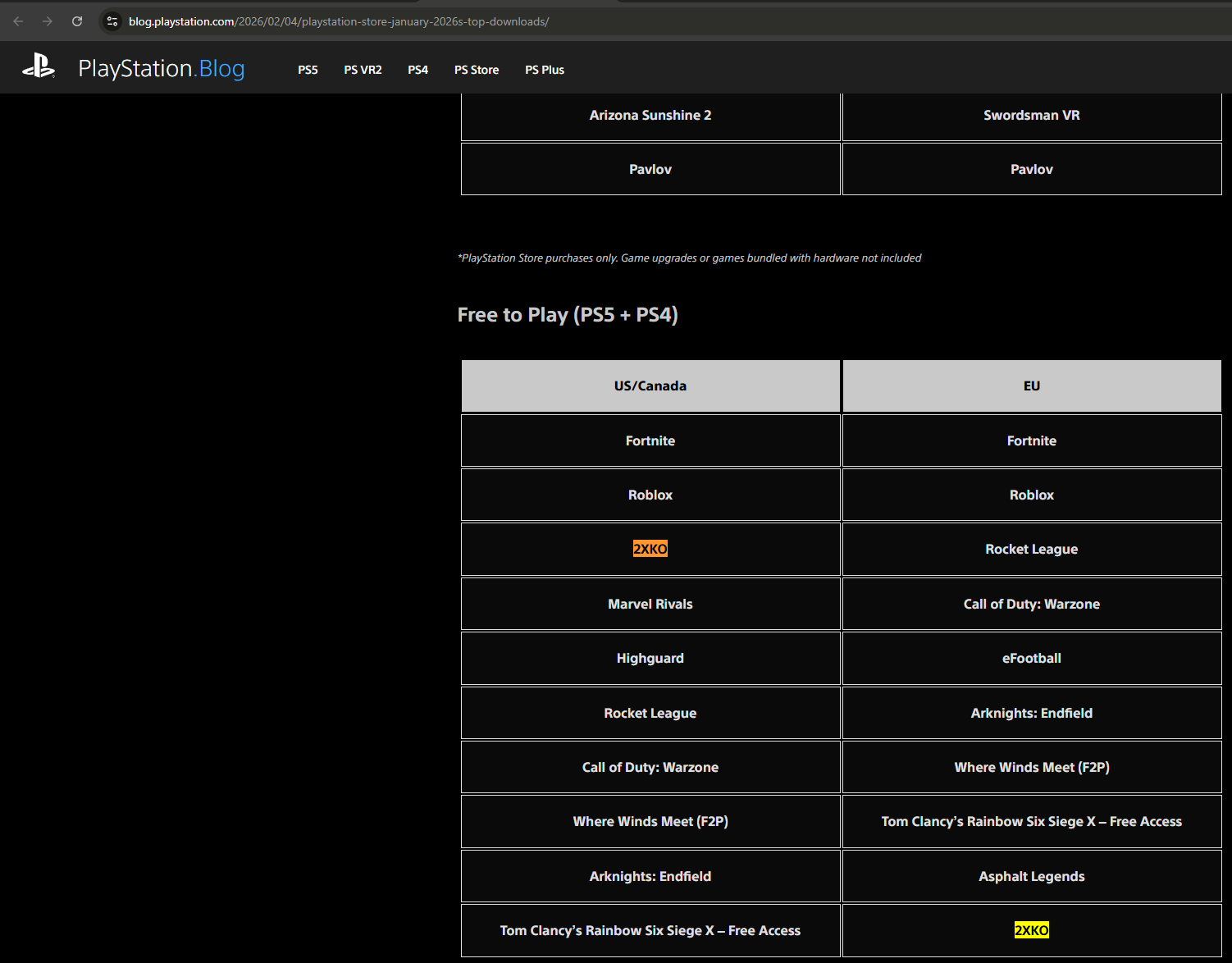This screenshot has height=963, width=1232.
Task: Click Where Winds Meet (F2P) in EU column
Action: [x=1032, y=767]
